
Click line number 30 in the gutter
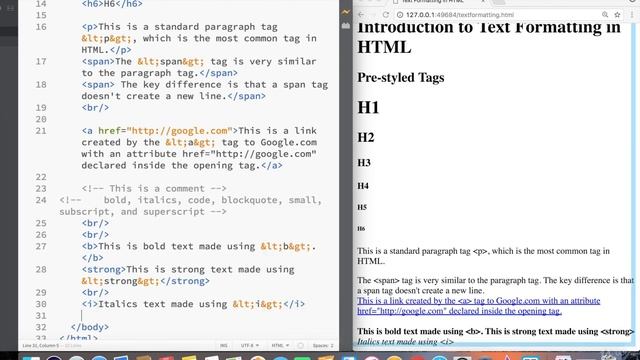click(41, 304)
